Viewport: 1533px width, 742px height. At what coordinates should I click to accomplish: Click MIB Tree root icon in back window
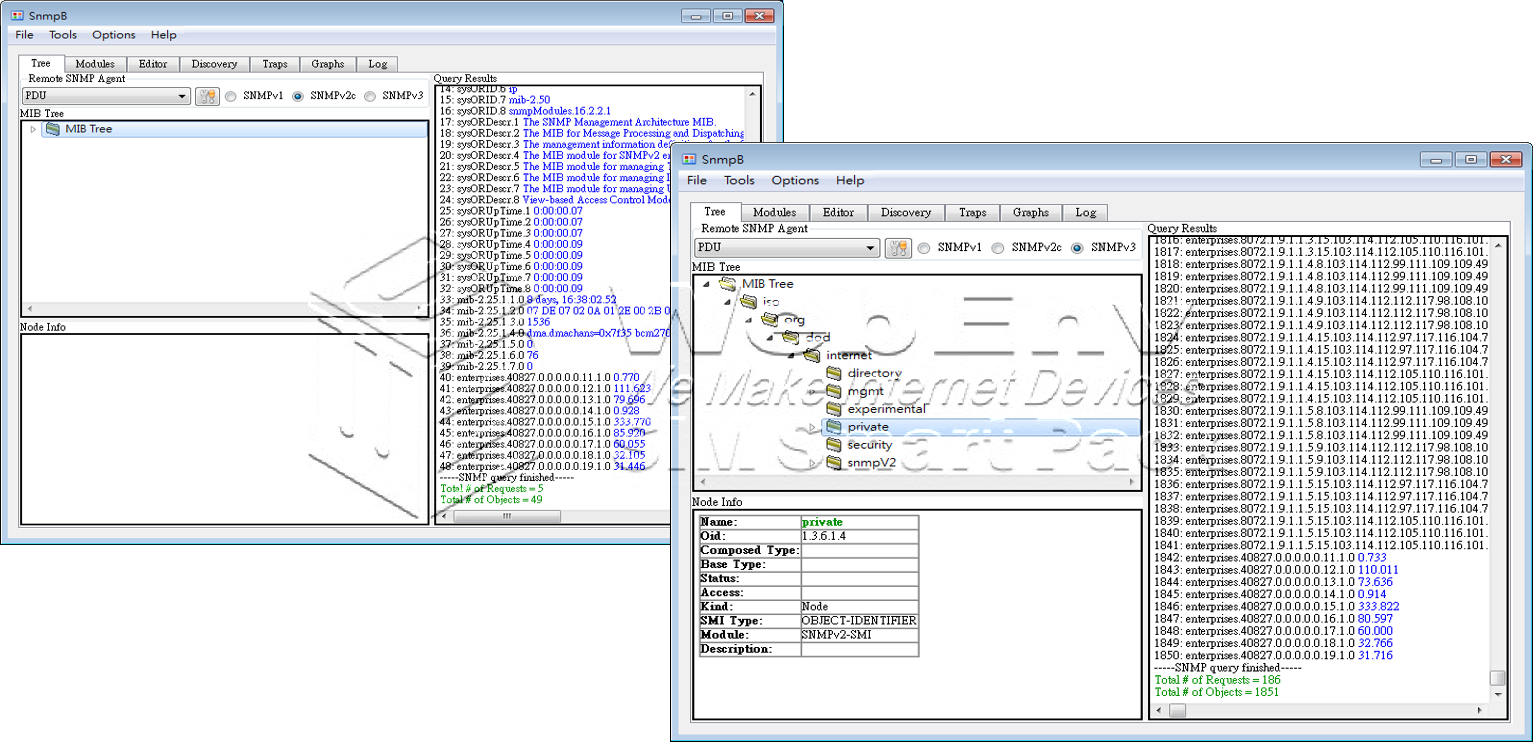click(x=53, y=129)
